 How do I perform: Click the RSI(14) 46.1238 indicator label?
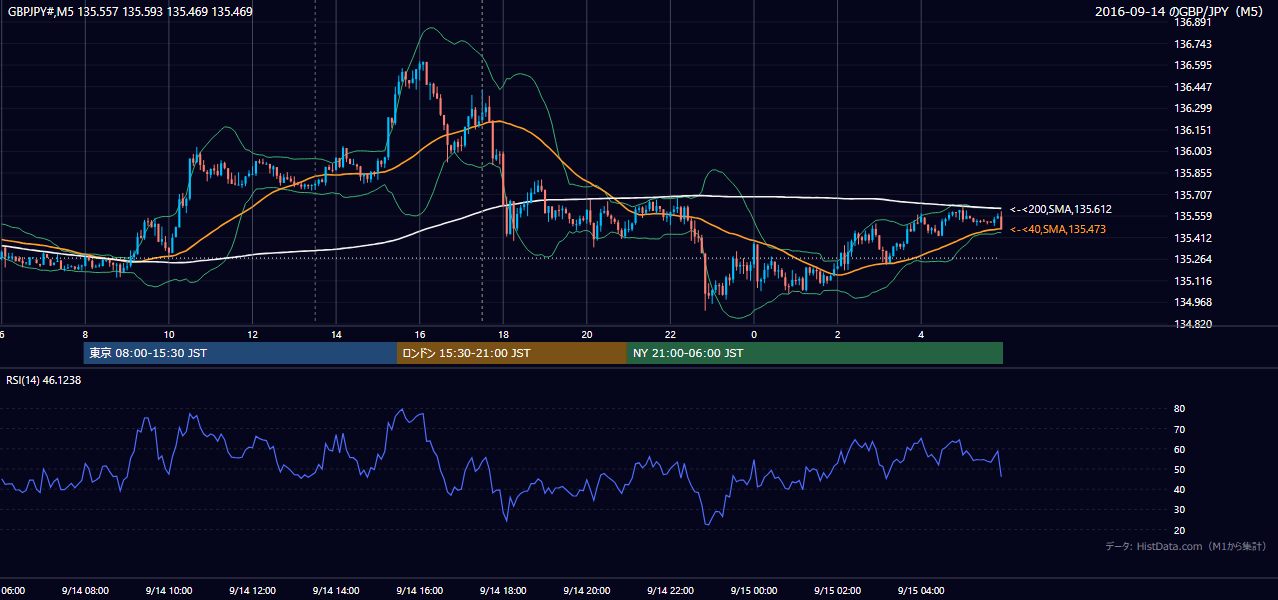(44, 380)
